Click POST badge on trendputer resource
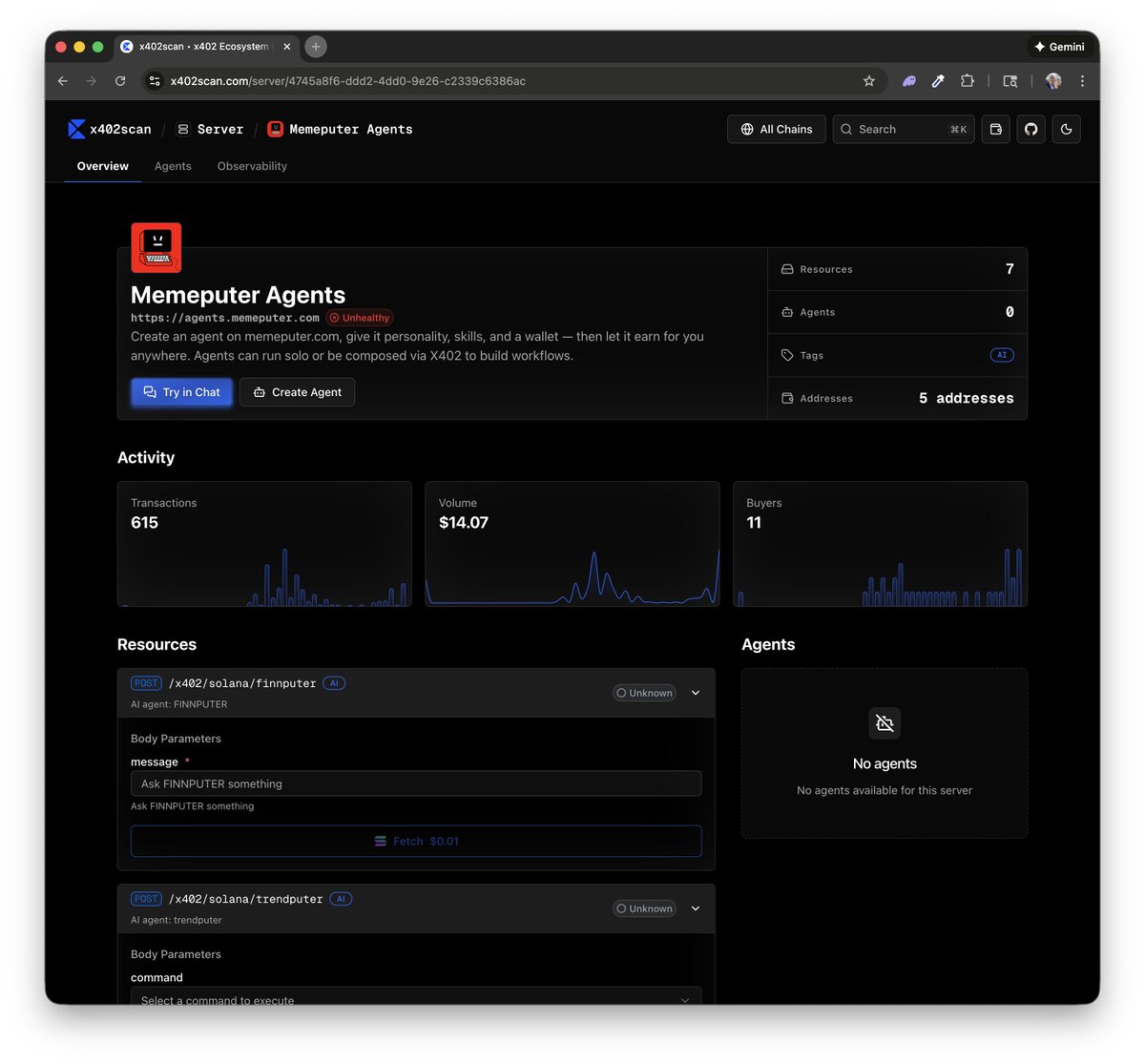1145x1064 pixels. coord(146,899)
